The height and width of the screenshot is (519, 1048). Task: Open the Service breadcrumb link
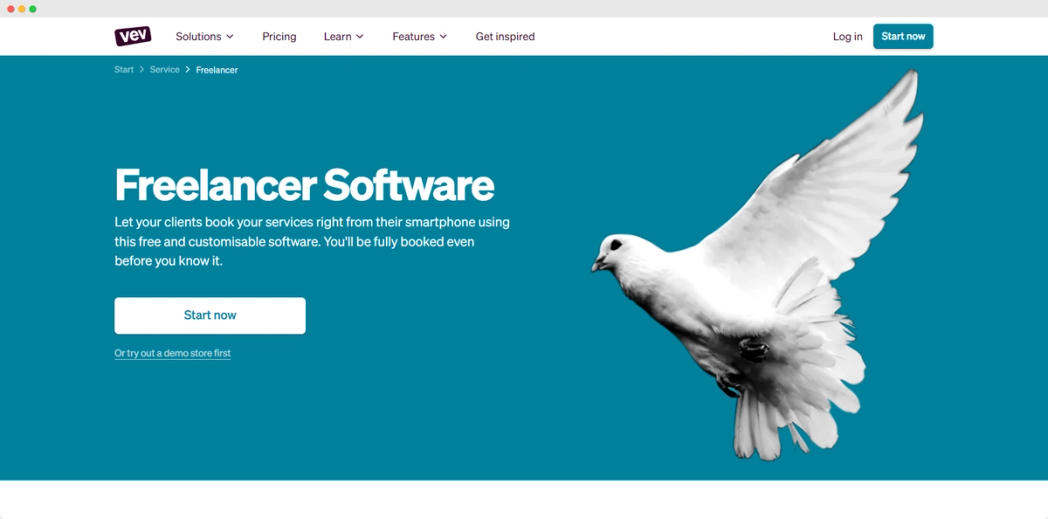(x=164, y=69)
